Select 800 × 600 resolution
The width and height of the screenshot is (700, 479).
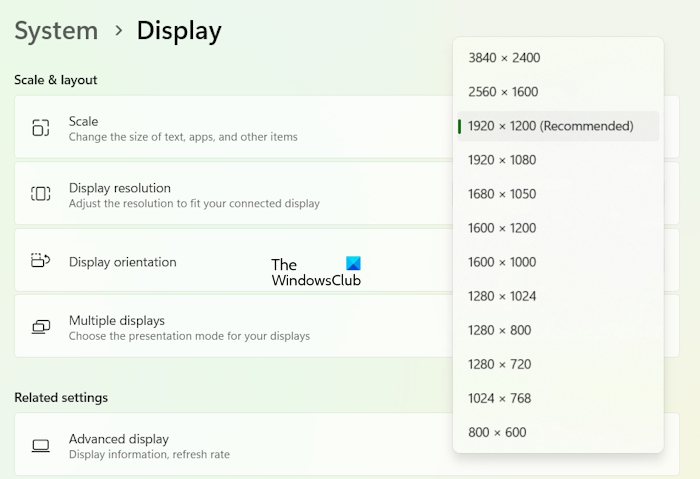coord(497,432)
